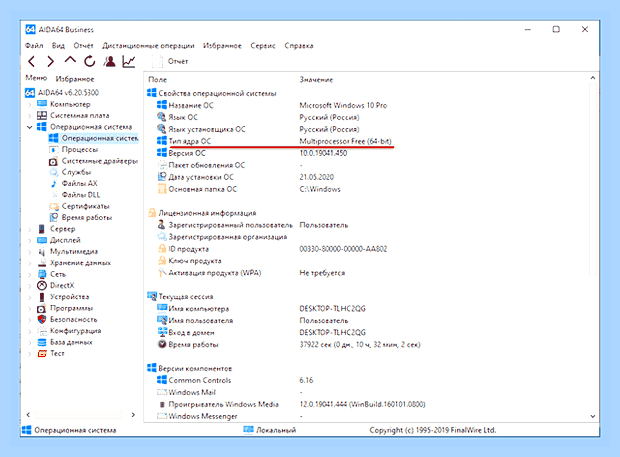
Task: Click the Back navigation arrow
Action: tap(32, 61)
